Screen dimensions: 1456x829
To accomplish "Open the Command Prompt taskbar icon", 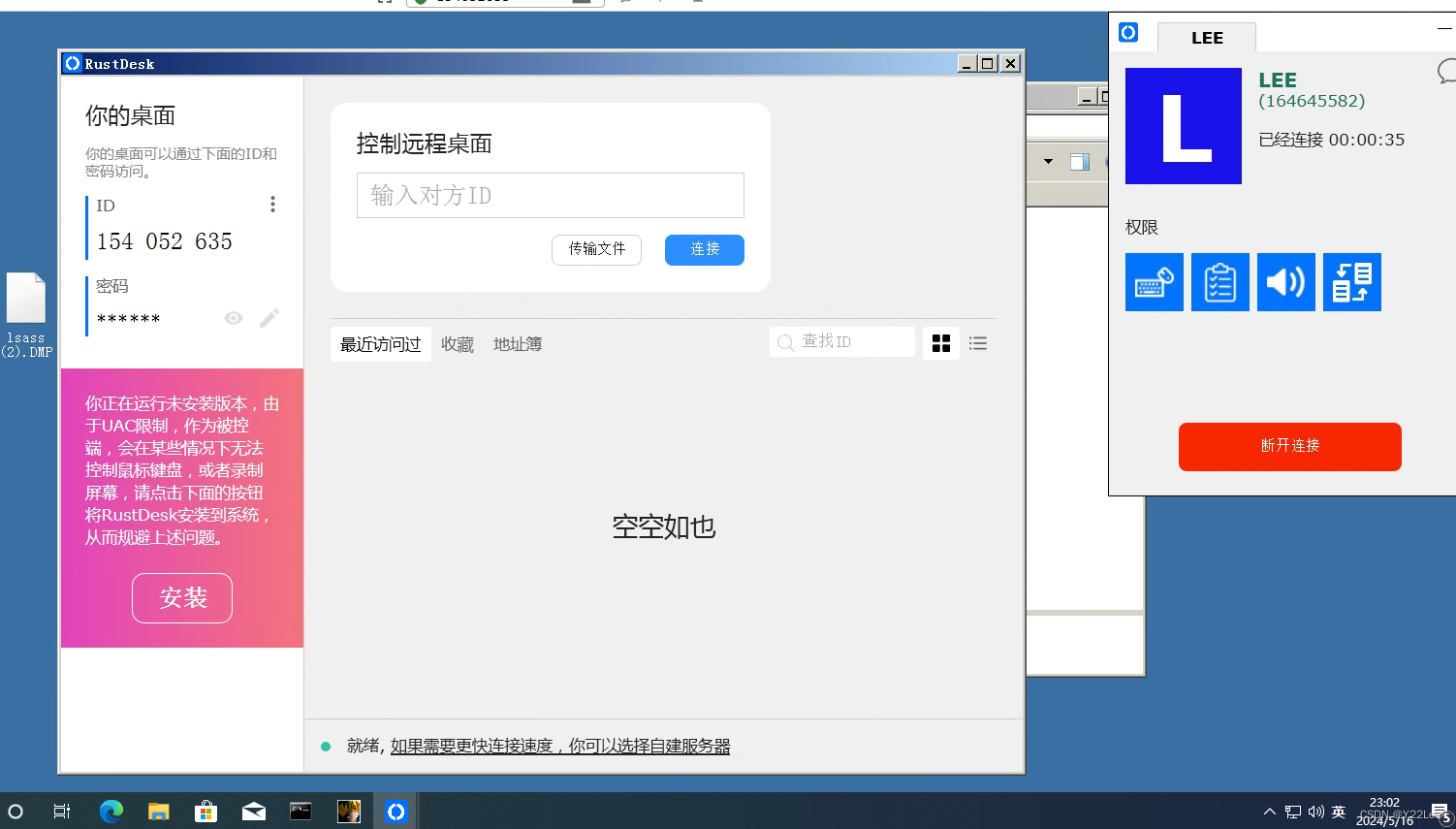I will tap(301, 812).
